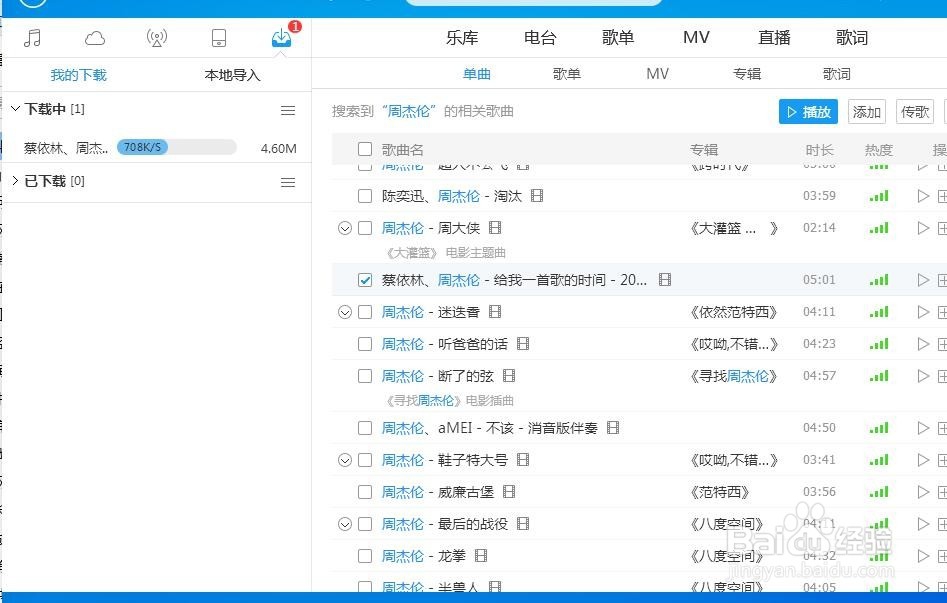Uncheck the box for 给我一首歌的时间
This screenshot has height=603, width=947.
pyautogui.click(x=365, y=280)
